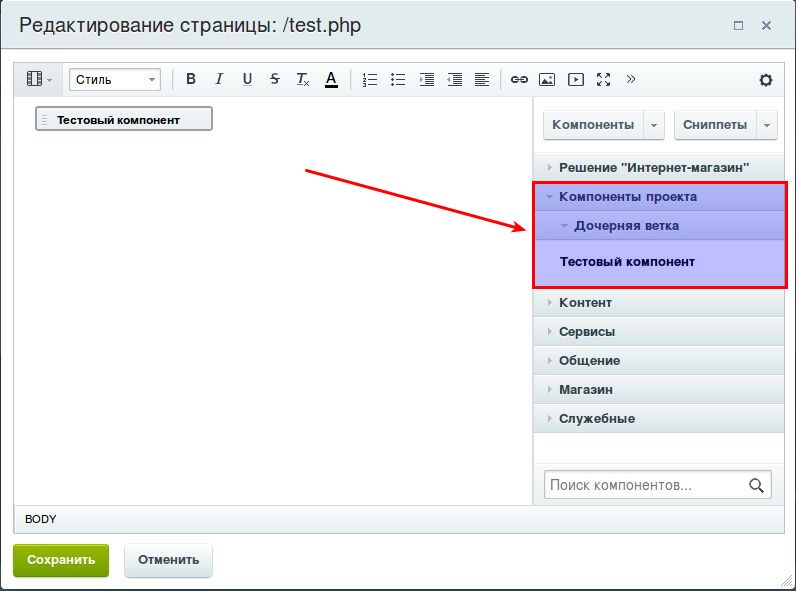
Task: Toggle underline formatting
Action: coord(247,79)
